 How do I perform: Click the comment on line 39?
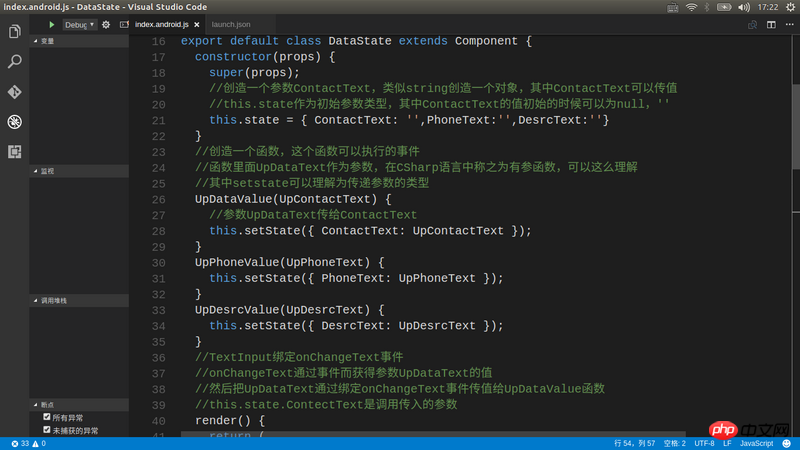pos(326,405)
